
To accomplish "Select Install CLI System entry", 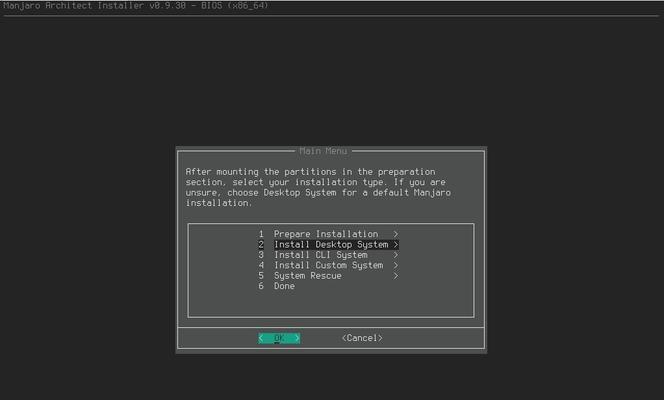I will click(x=321, y=255).
